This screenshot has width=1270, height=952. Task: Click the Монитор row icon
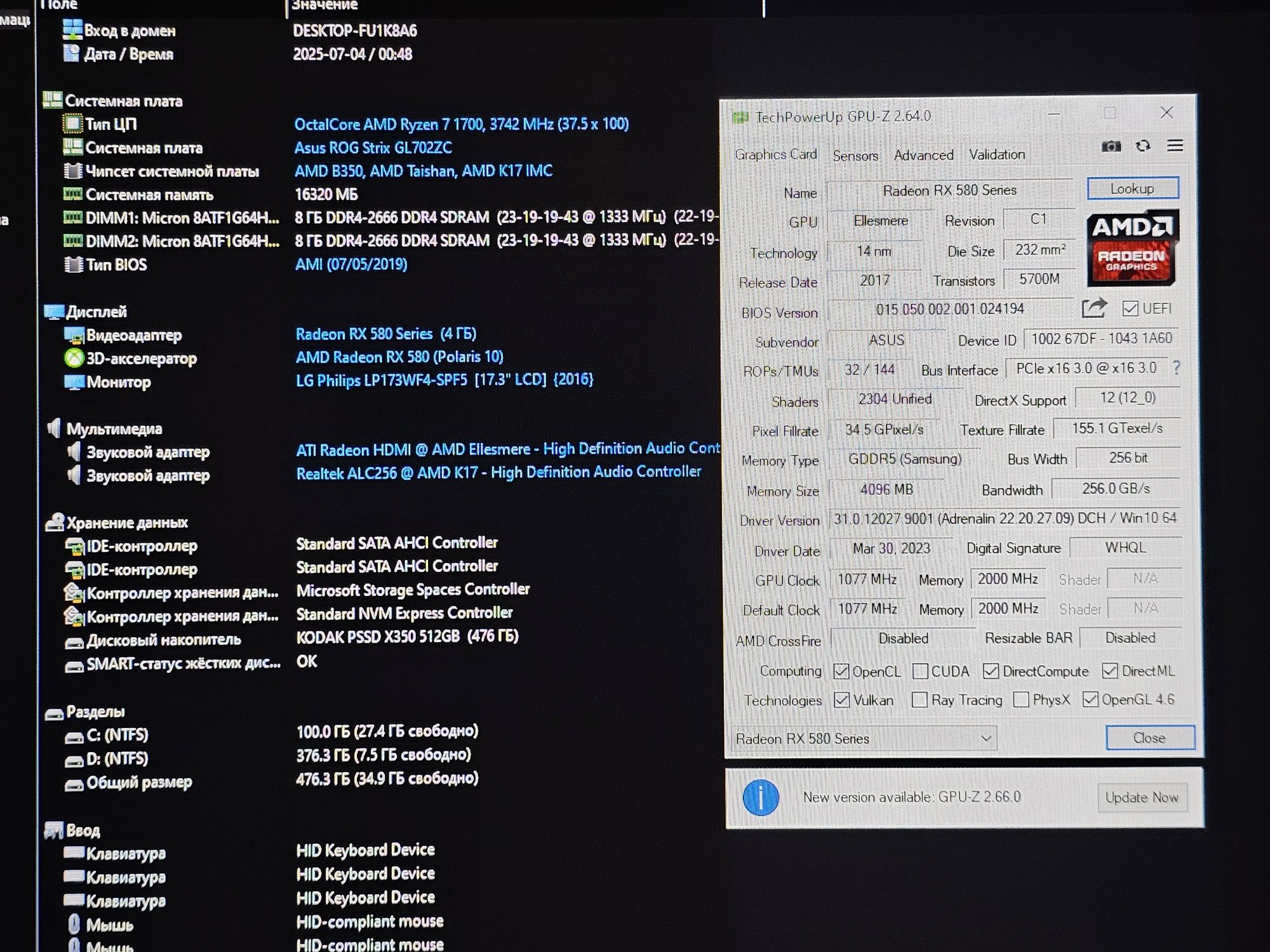coord(74,382)
